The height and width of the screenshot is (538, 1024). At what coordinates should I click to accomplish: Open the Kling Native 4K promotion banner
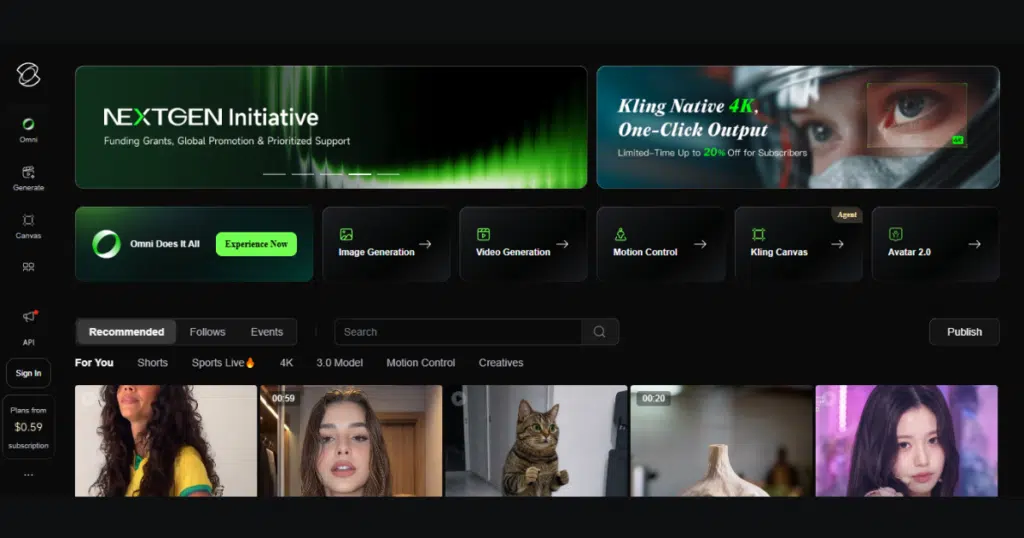coord(798,127)
